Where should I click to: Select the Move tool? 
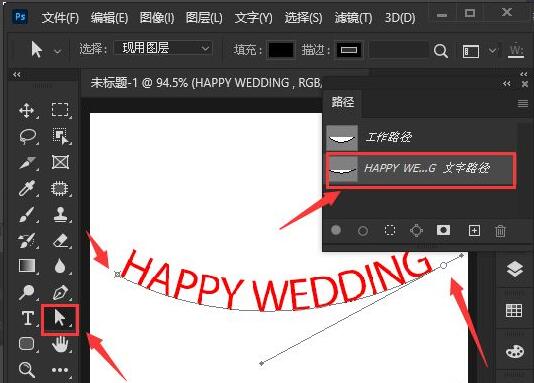[27, 111]
